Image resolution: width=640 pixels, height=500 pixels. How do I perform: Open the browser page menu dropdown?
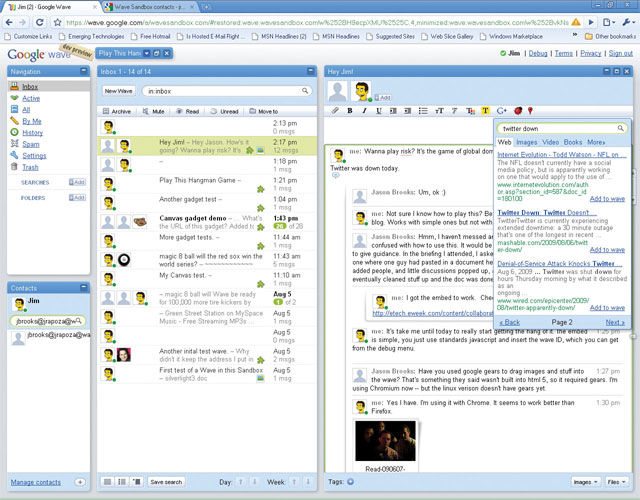609,22
